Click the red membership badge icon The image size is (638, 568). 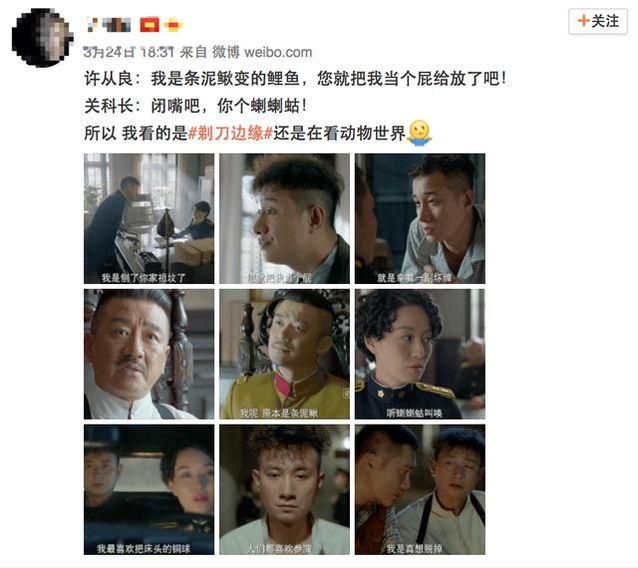click(149, 25)
